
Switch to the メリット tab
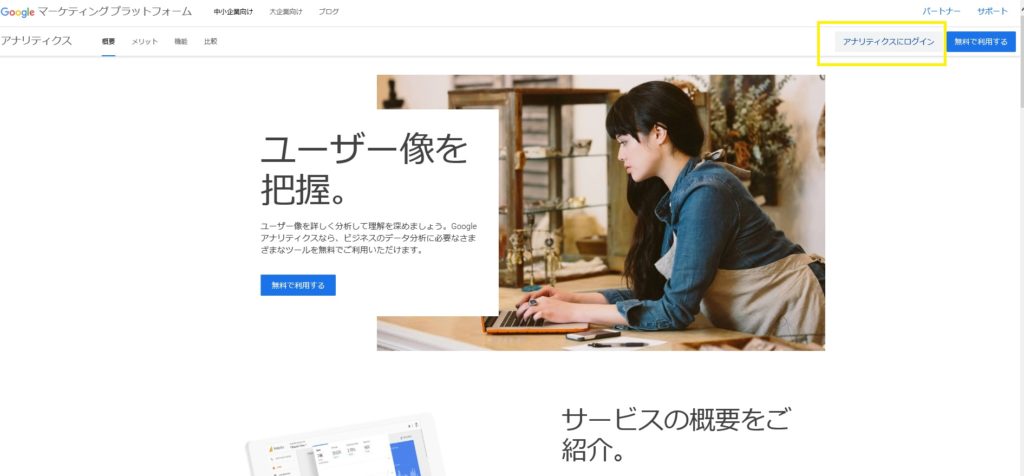(x=144, y=42)
